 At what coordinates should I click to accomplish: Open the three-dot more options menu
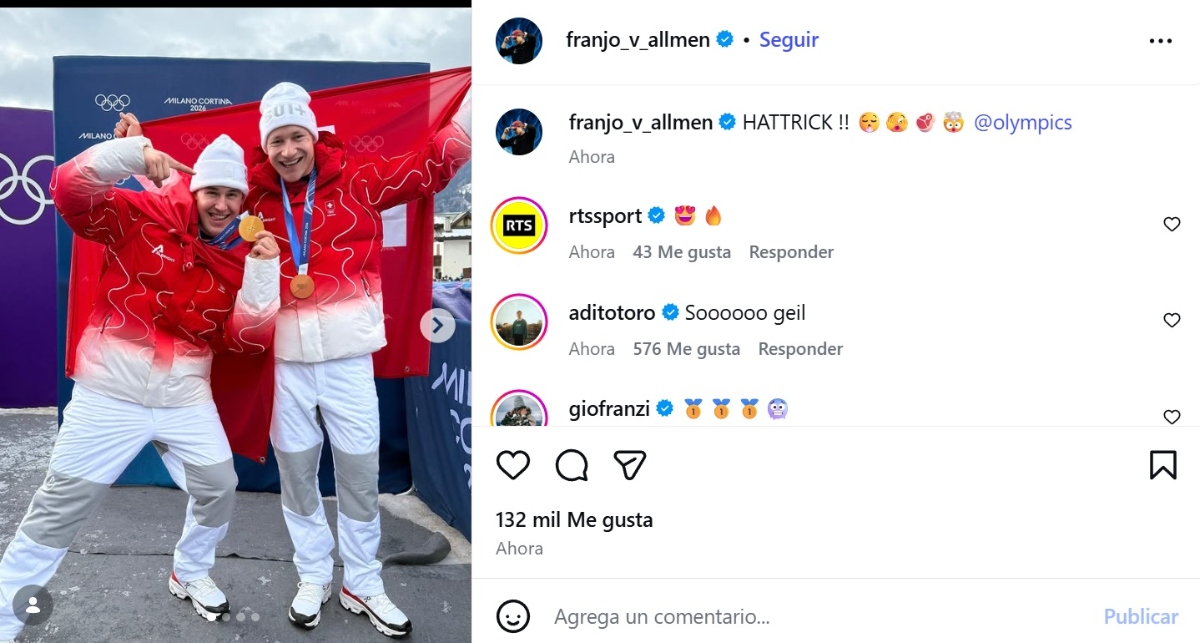click(1160, 41)
